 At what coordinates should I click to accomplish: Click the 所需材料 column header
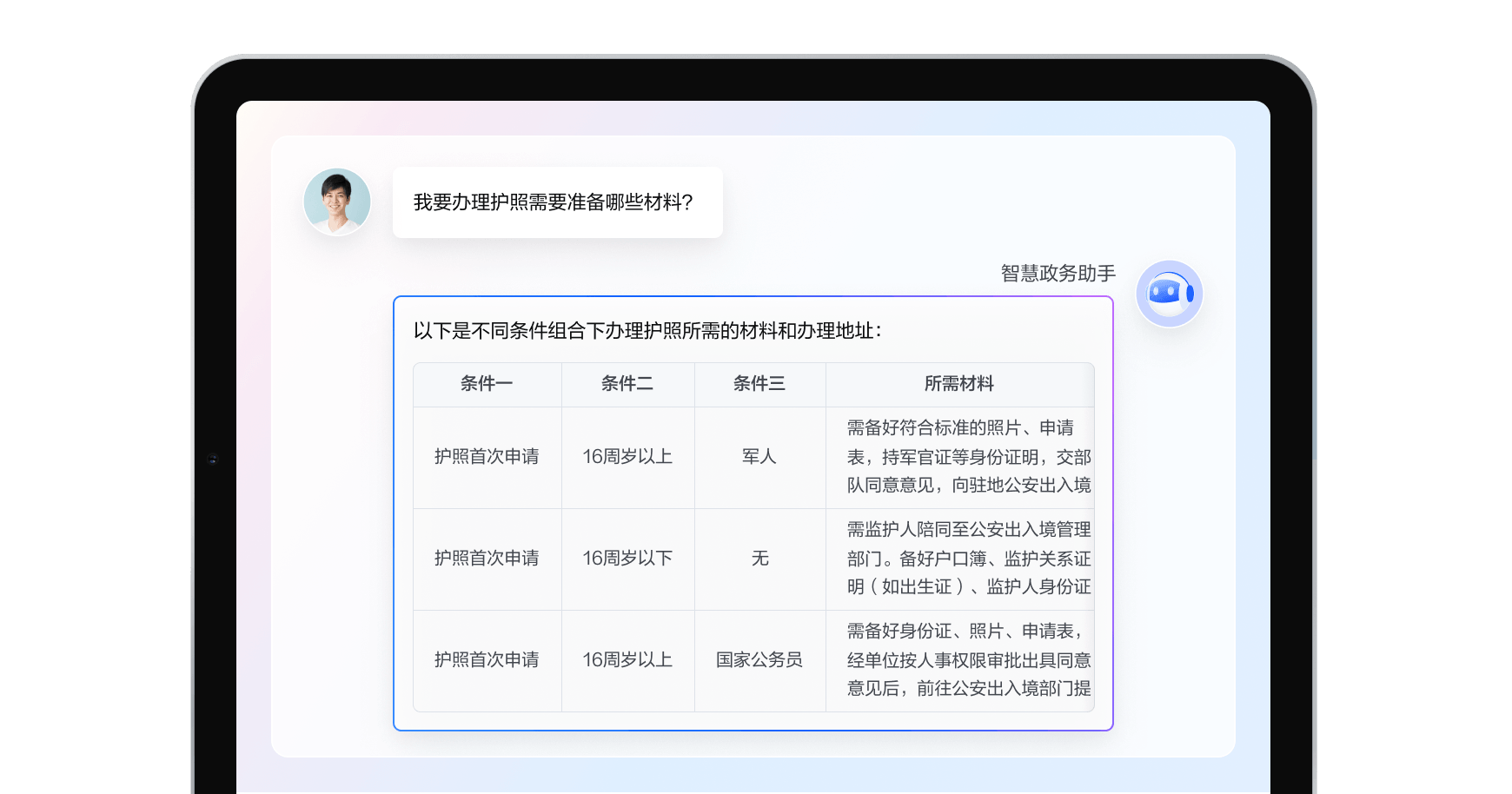(959, 384)
